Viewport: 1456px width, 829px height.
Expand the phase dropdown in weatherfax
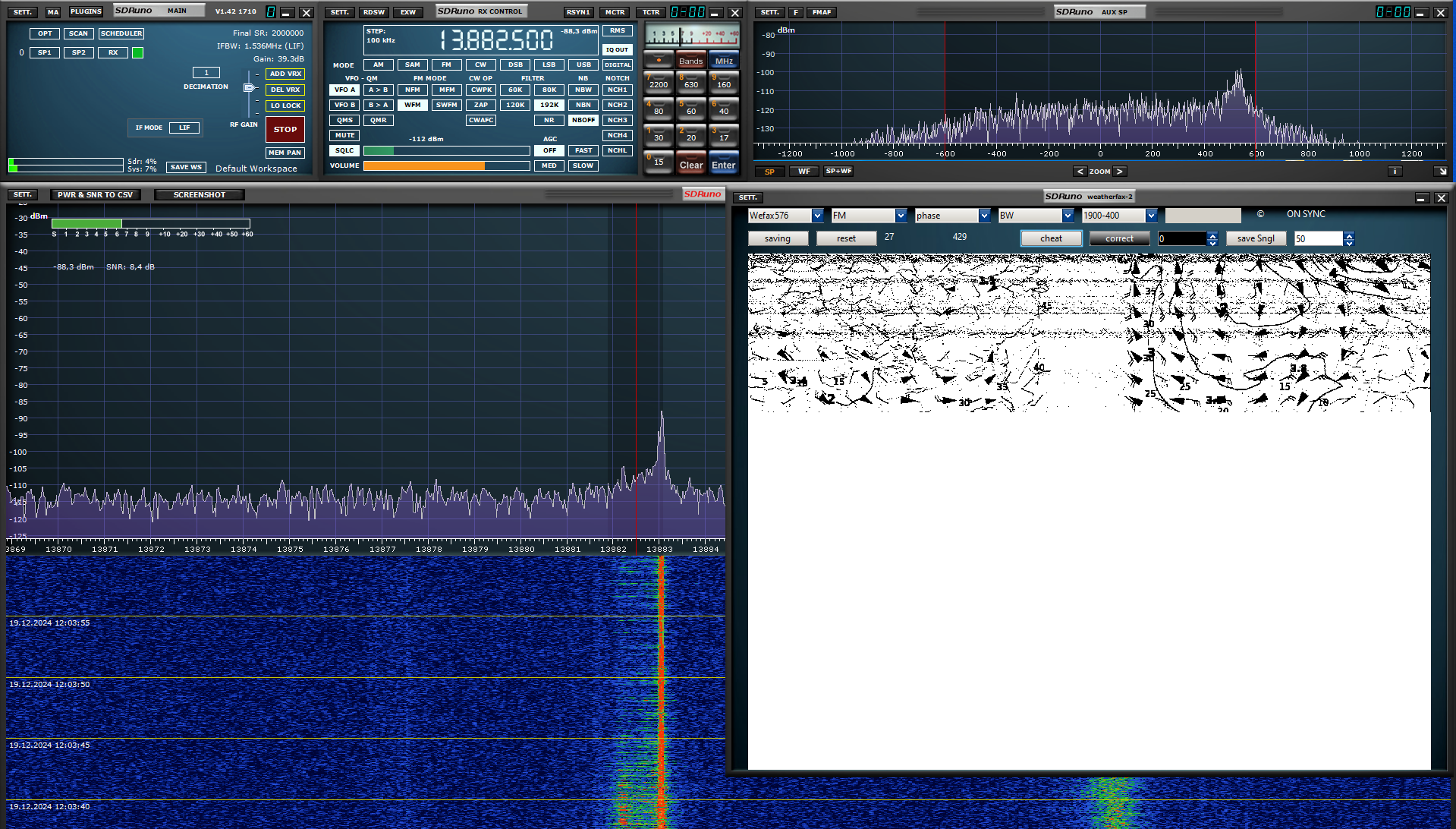tap(984, 216)
